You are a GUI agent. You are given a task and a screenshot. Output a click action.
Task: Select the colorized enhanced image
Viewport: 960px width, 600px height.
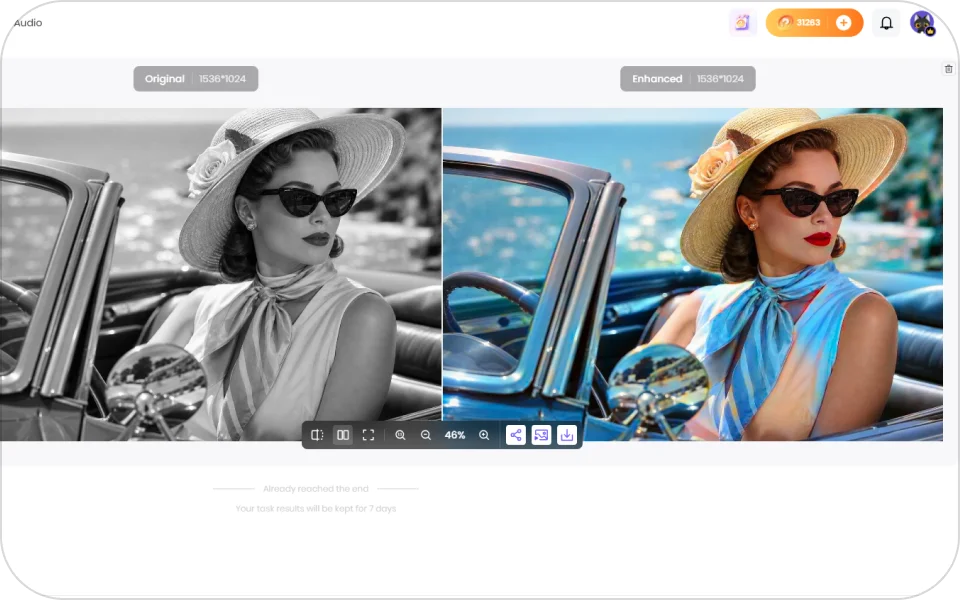[x=692, y=274]
